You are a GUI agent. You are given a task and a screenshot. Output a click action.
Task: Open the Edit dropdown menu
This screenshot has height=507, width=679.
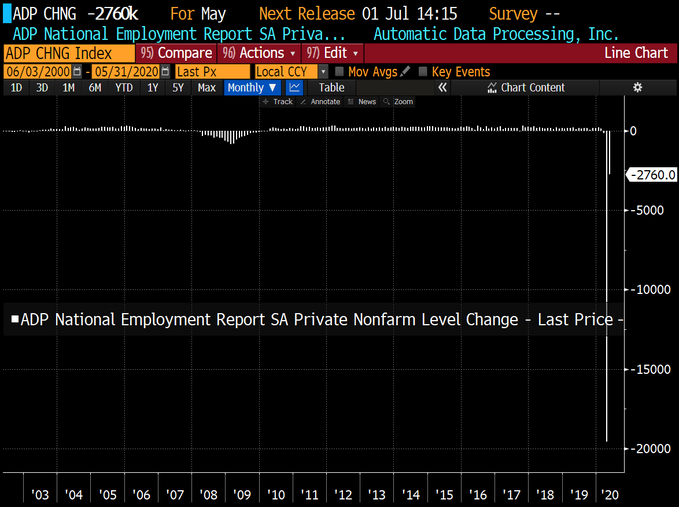pyautogui.click(x=332, y=53)
